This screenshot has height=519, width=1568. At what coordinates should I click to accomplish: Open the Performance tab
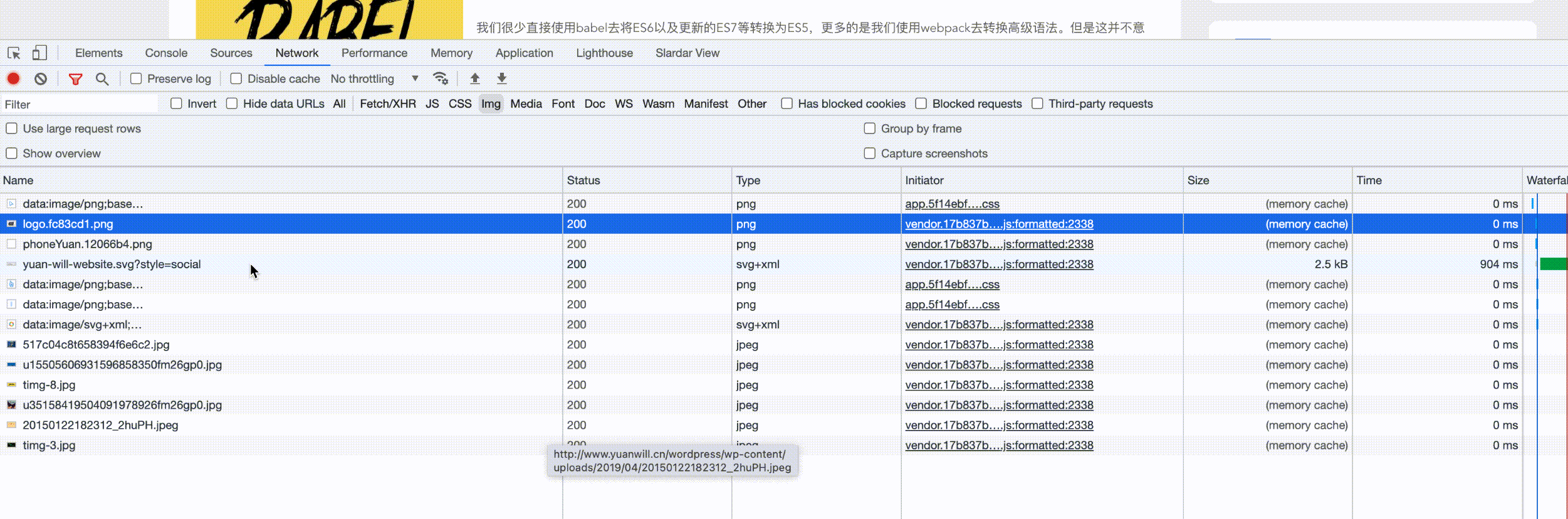point(374,53)
